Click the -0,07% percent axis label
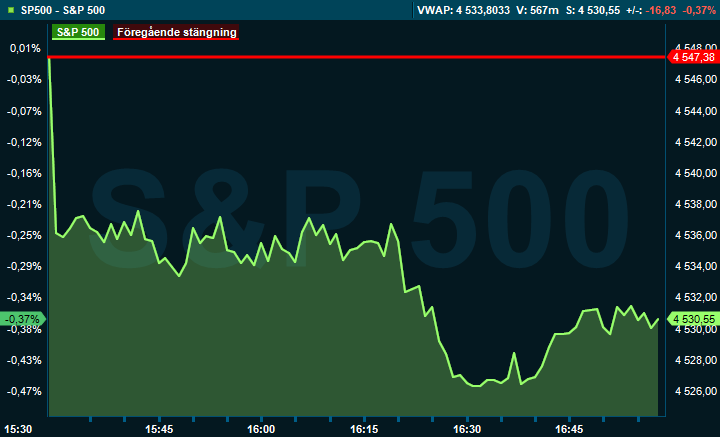Image resolution: width=720 pixels, height=437 pixels. point(24,111)
